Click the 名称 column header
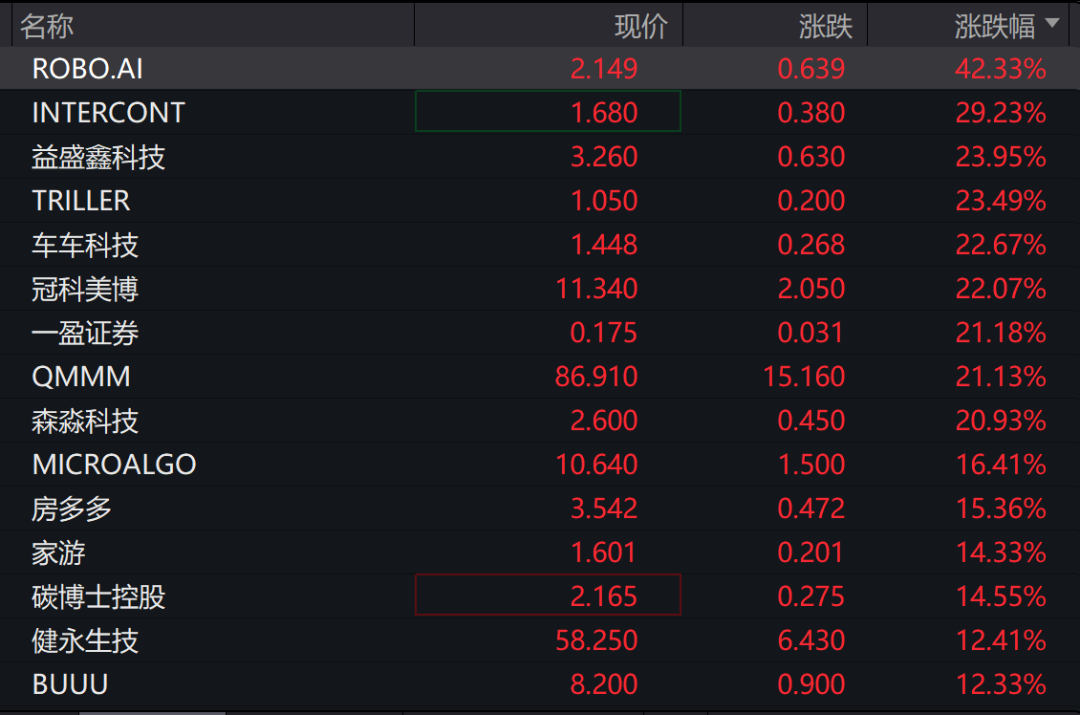Image resolution: width=1080 pixels, height=715 pixels. click(47, 26)
